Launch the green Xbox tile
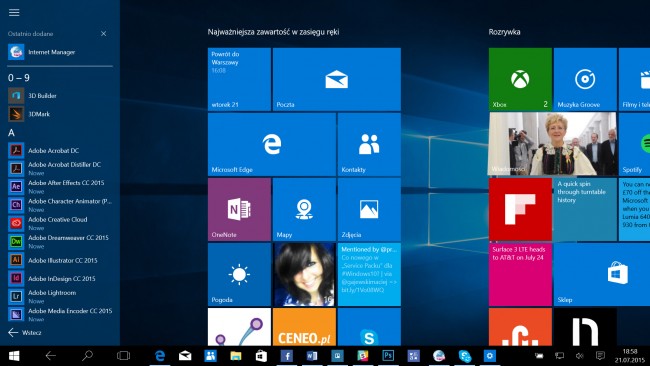 (520, 79)
